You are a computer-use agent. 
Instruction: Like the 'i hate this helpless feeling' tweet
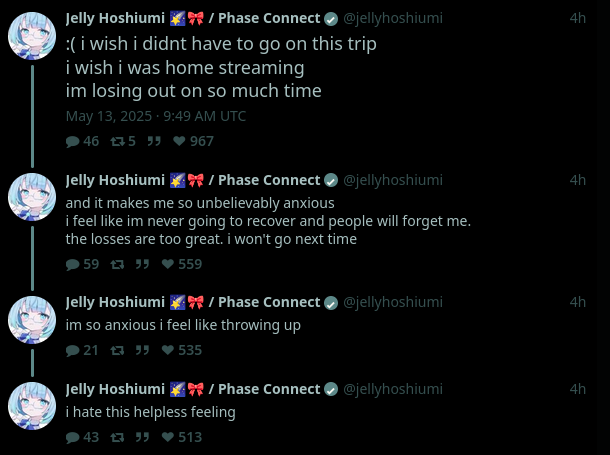[x=169, y=437]
